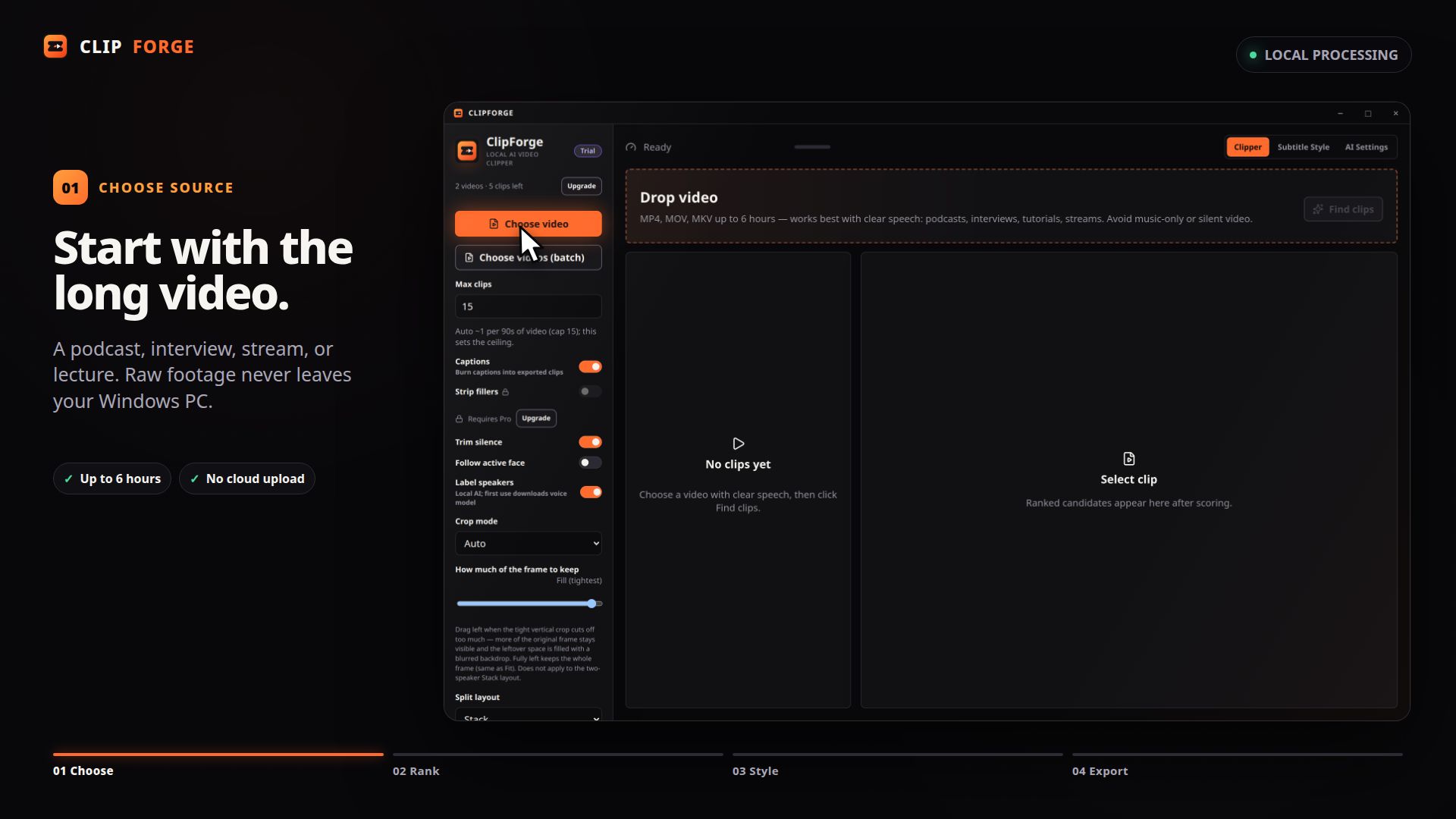
Task: Click the 'Select clip' heading
Action: click(1129, 479)
